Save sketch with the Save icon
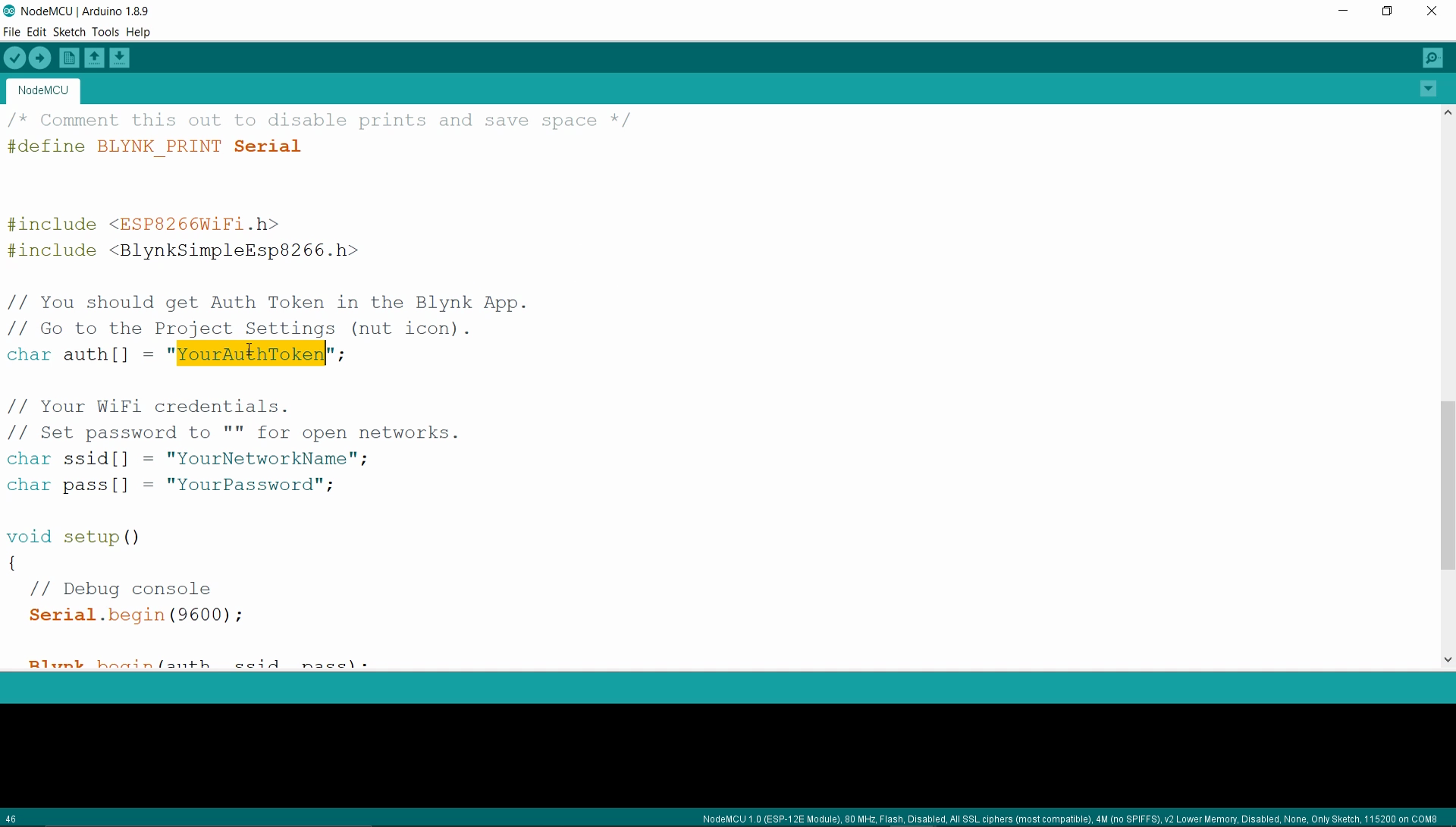This screenshot has height=827, width=1456. tap(120, 58)
